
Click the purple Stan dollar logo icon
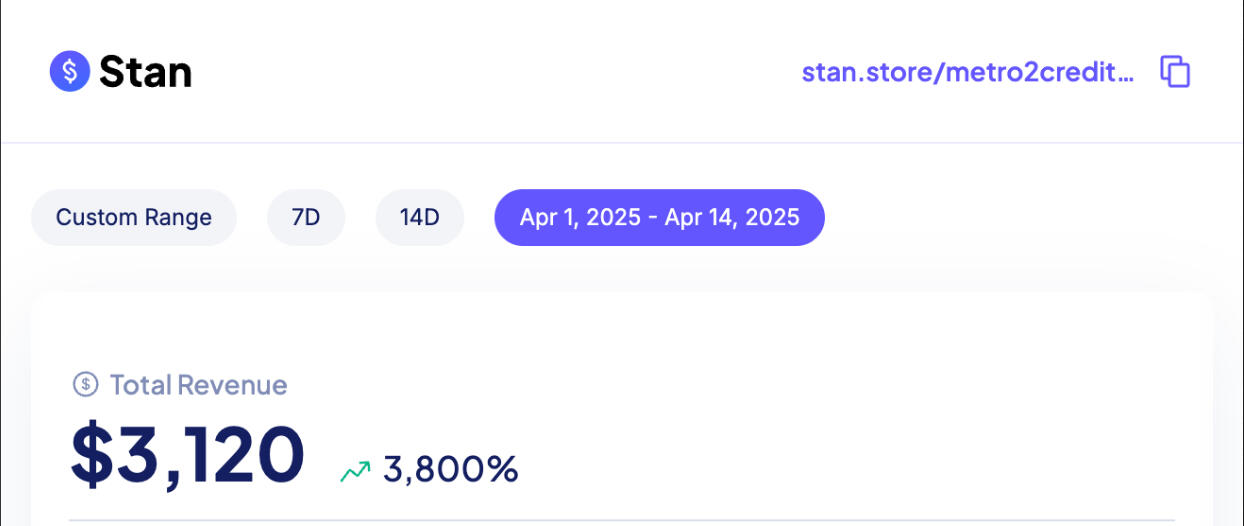point(70,72)
